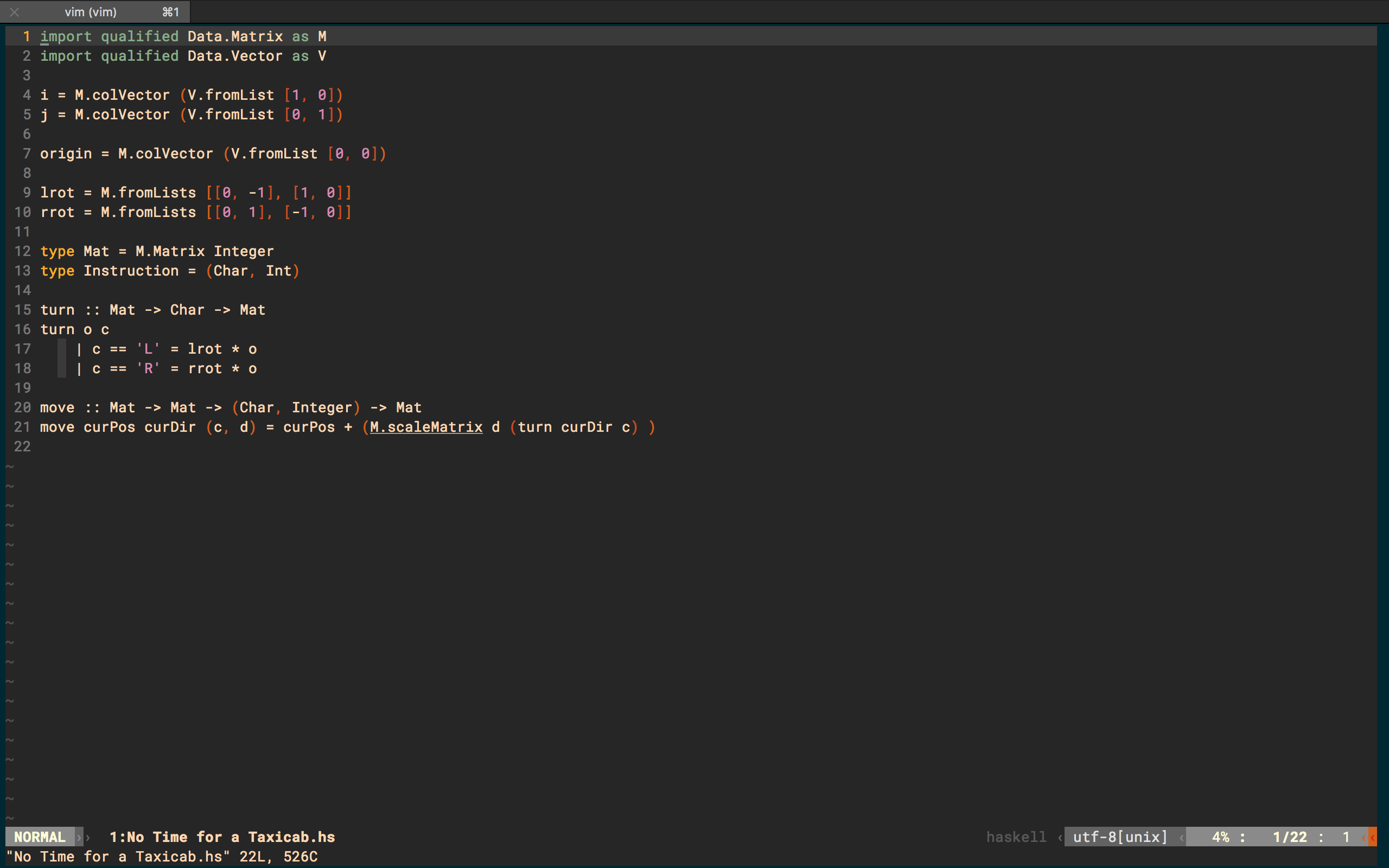Click the file name 'No Time for a Taxicab.hs' in statusline
This screenshot has height=868, width=1389.
coord(231,837)
